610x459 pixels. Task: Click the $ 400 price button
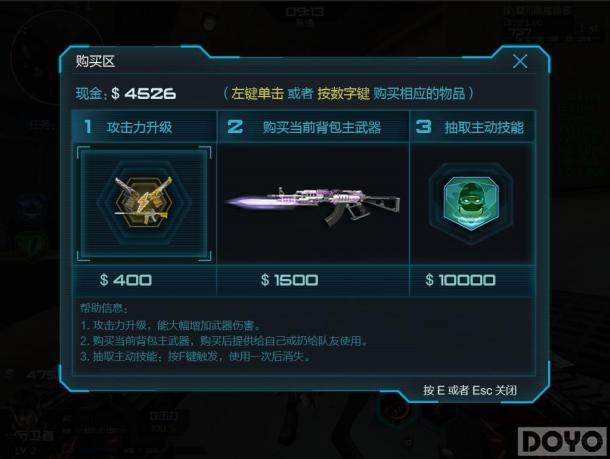click(126, 280)
